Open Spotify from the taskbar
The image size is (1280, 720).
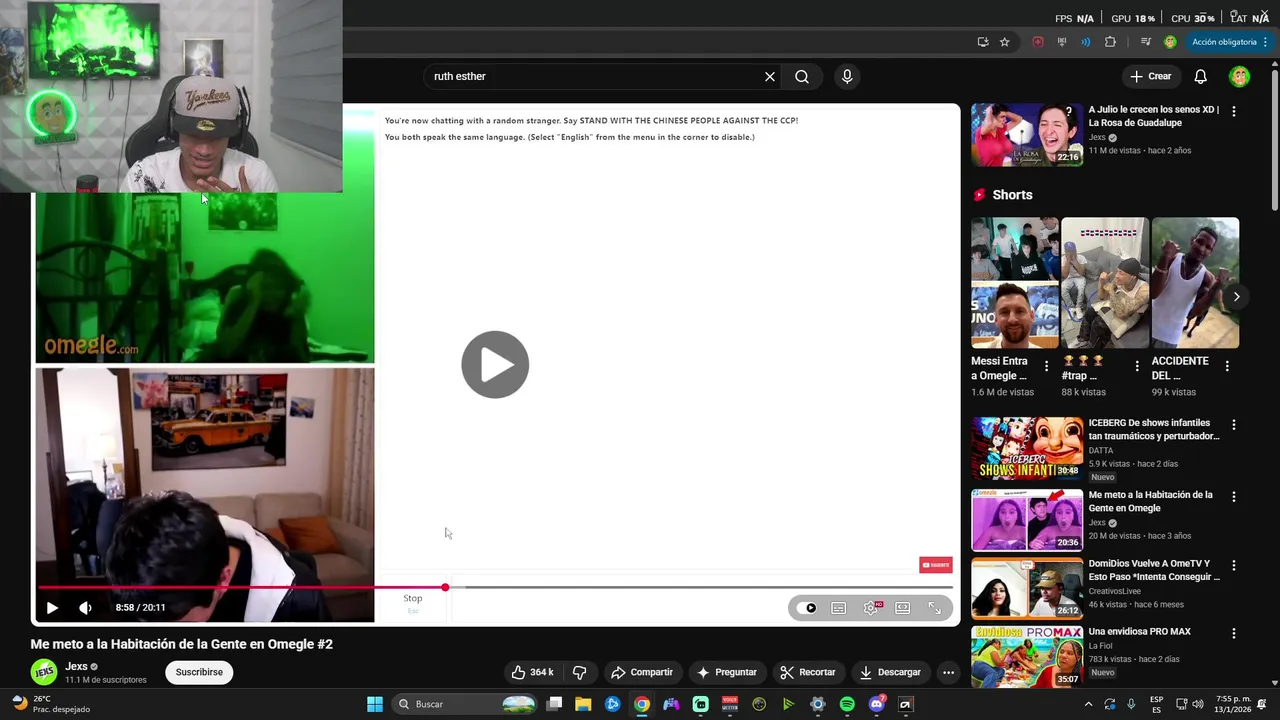click(847, 704)
